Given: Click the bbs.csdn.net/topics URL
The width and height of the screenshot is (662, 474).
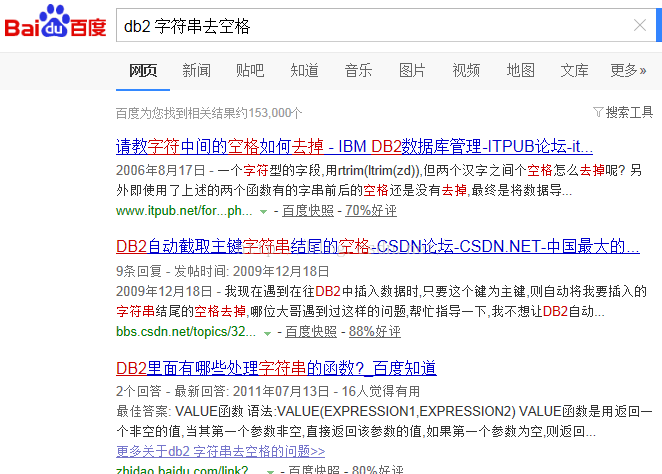Looking at the screenshot, I should click(186, 332).
